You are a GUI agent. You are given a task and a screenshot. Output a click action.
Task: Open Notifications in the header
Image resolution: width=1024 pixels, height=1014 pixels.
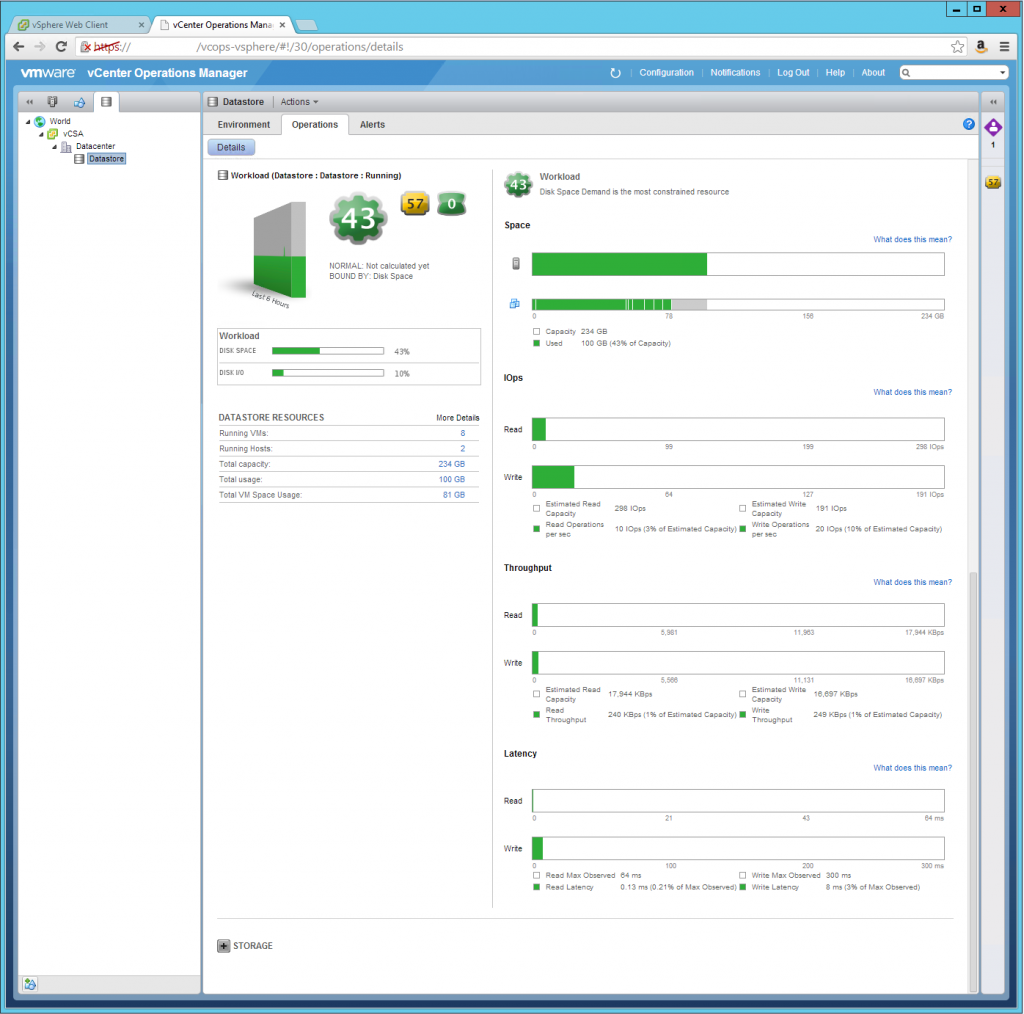point(735,72)
